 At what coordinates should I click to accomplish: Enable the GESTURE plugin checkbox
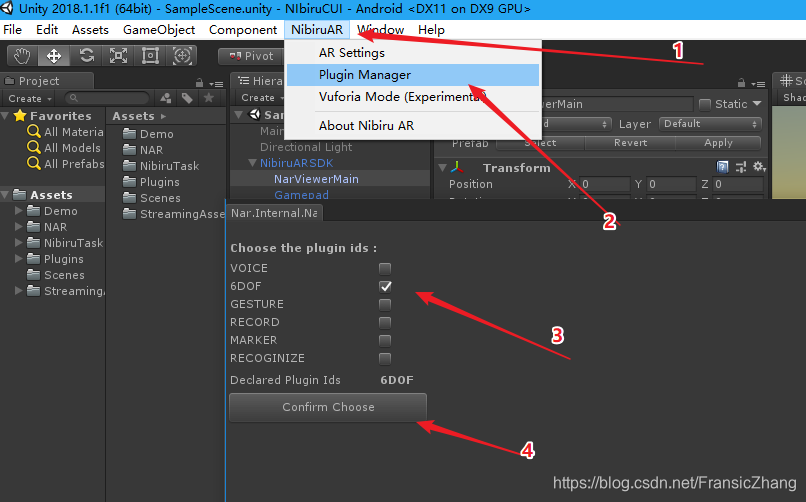(384, 304)
